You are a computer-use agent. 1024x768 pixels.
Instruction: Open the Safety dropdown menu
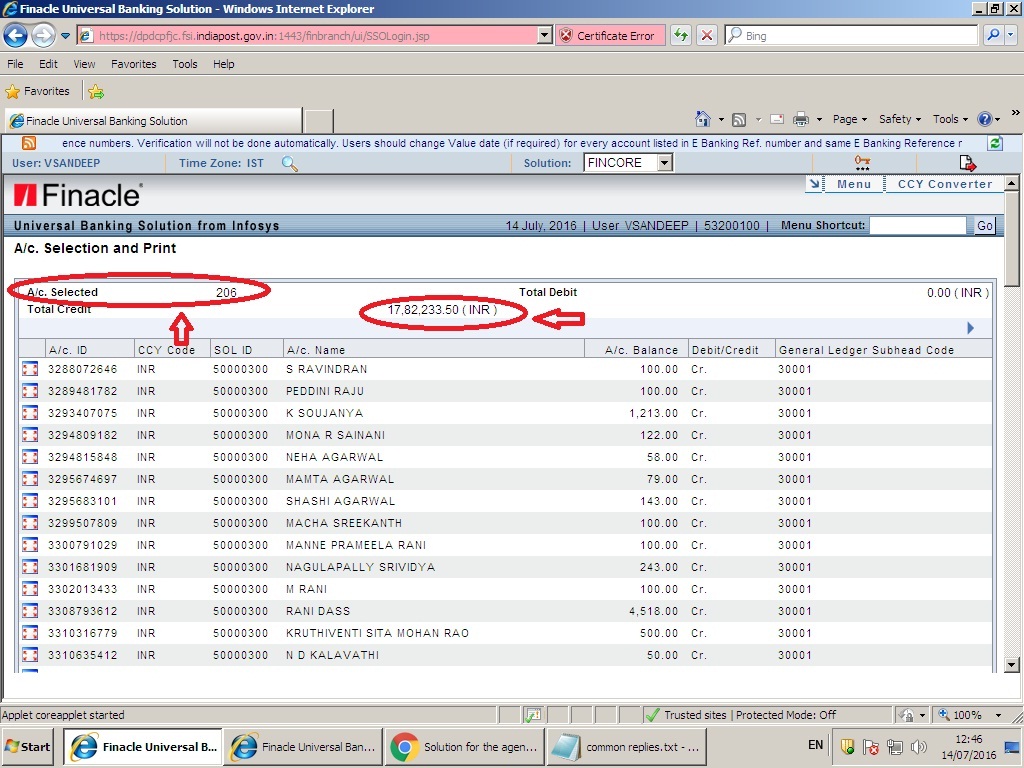(899, 119)
